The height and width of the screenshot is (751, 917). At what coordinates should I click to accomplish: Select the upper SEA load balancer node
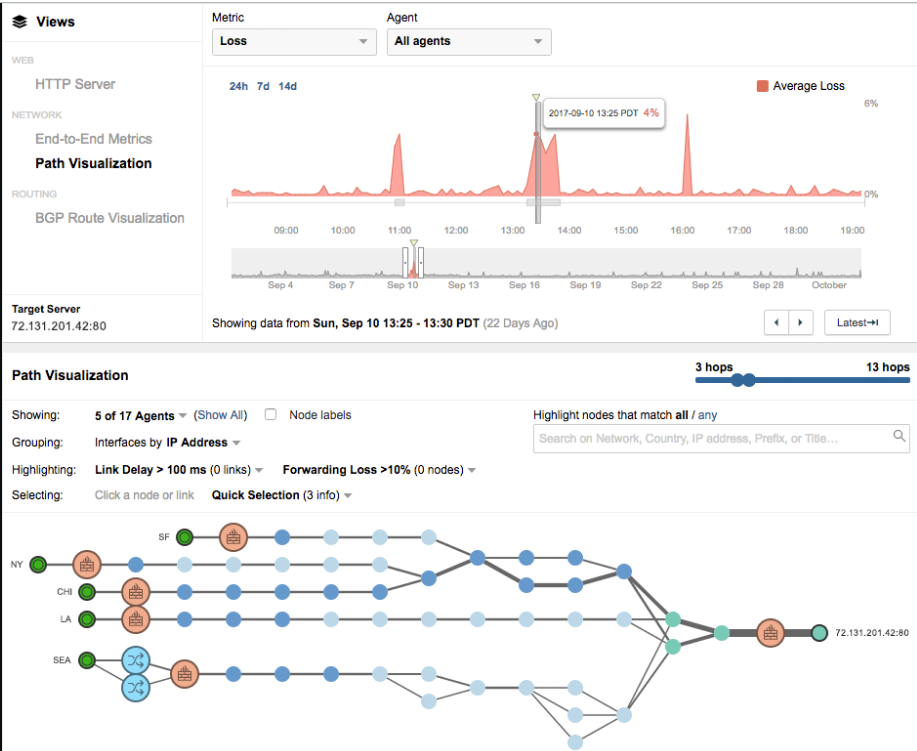(135, 660)
